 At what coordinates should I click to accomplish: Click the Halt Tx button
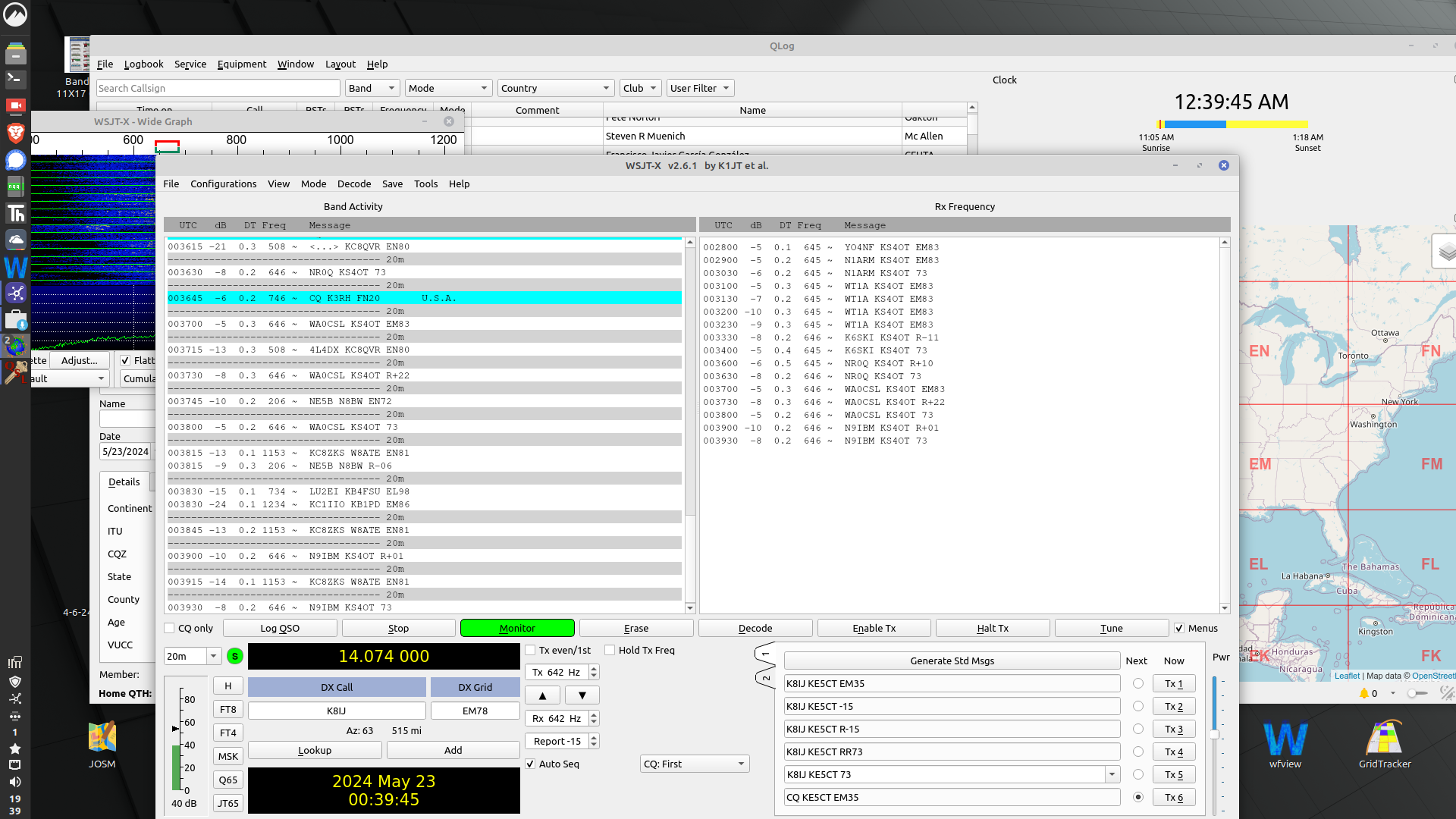click(992, 628)
